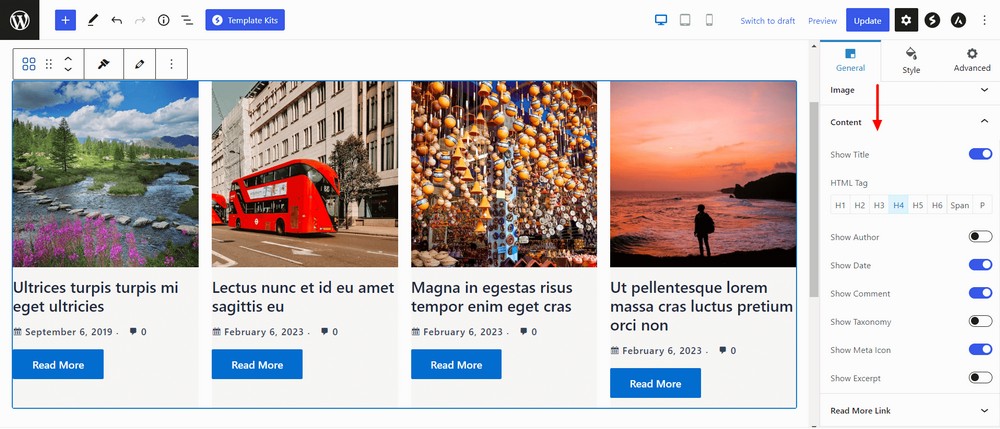Switch to the Advanced tab

click(x=971, y=60)
